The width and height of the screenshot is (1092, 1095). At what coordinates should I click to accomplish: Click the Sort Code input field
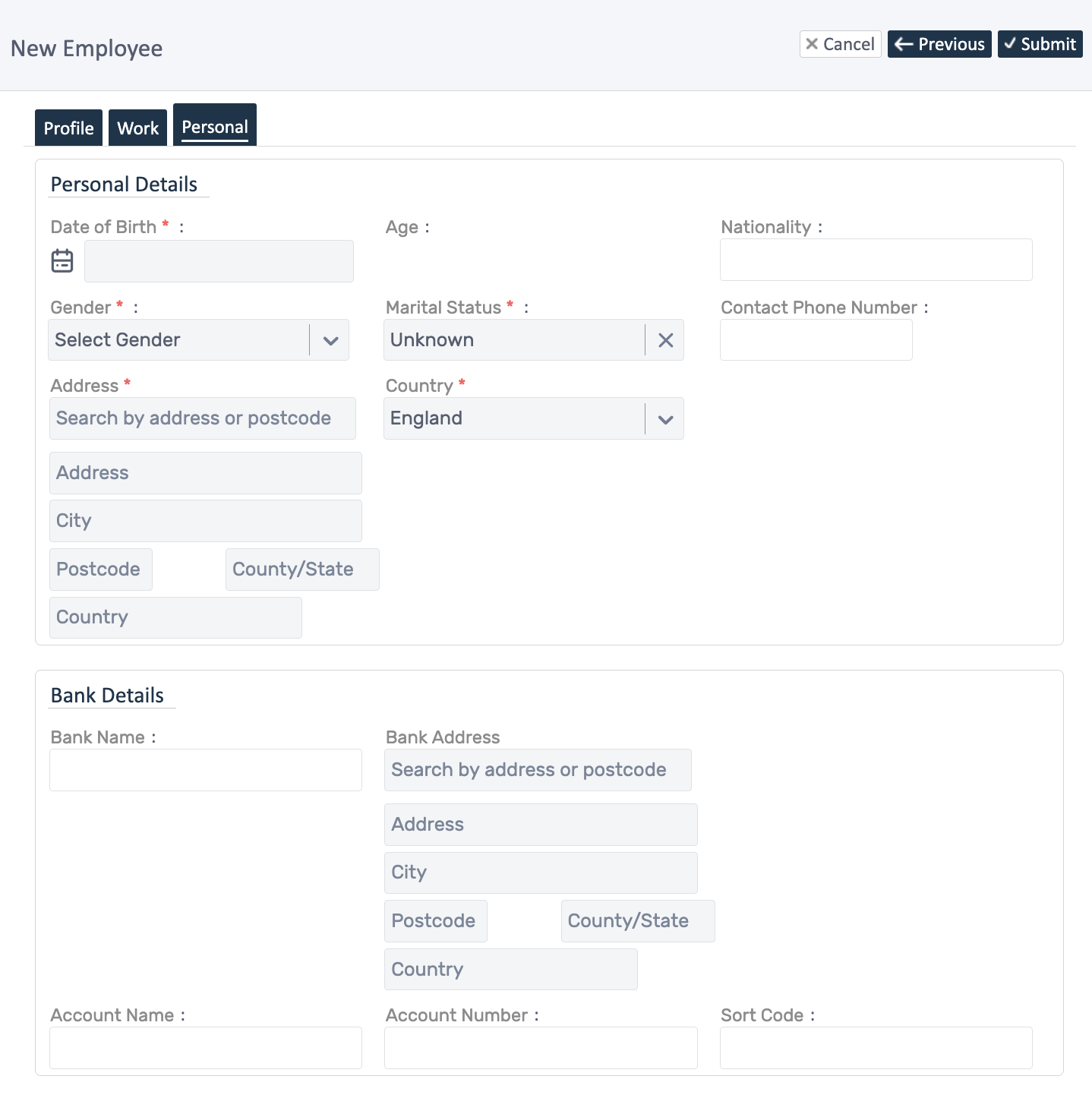pyautogui.click(x=876, y=1048)
